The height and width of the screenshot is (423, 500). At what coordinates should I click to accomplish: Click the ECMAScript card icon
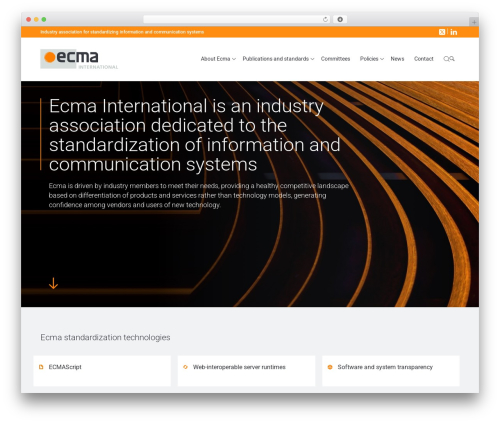point(41,367)
